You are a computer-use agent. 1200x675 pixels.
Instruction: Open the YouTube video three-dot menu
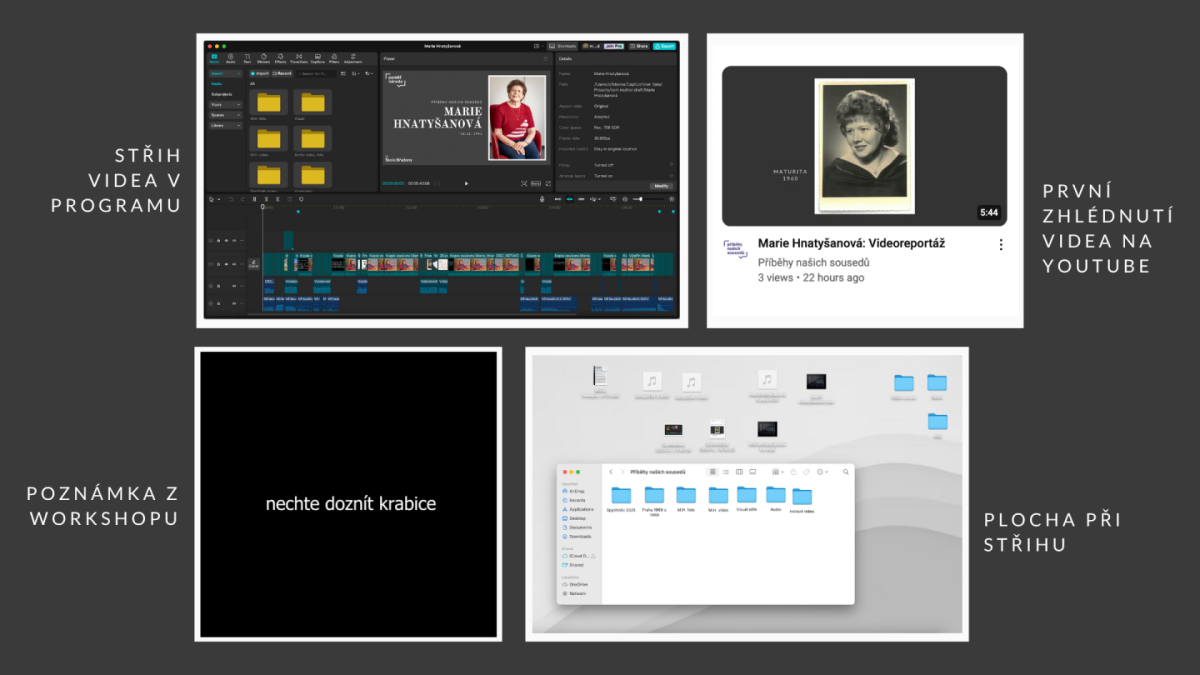pyautogui.click(x=1000, y=244)
